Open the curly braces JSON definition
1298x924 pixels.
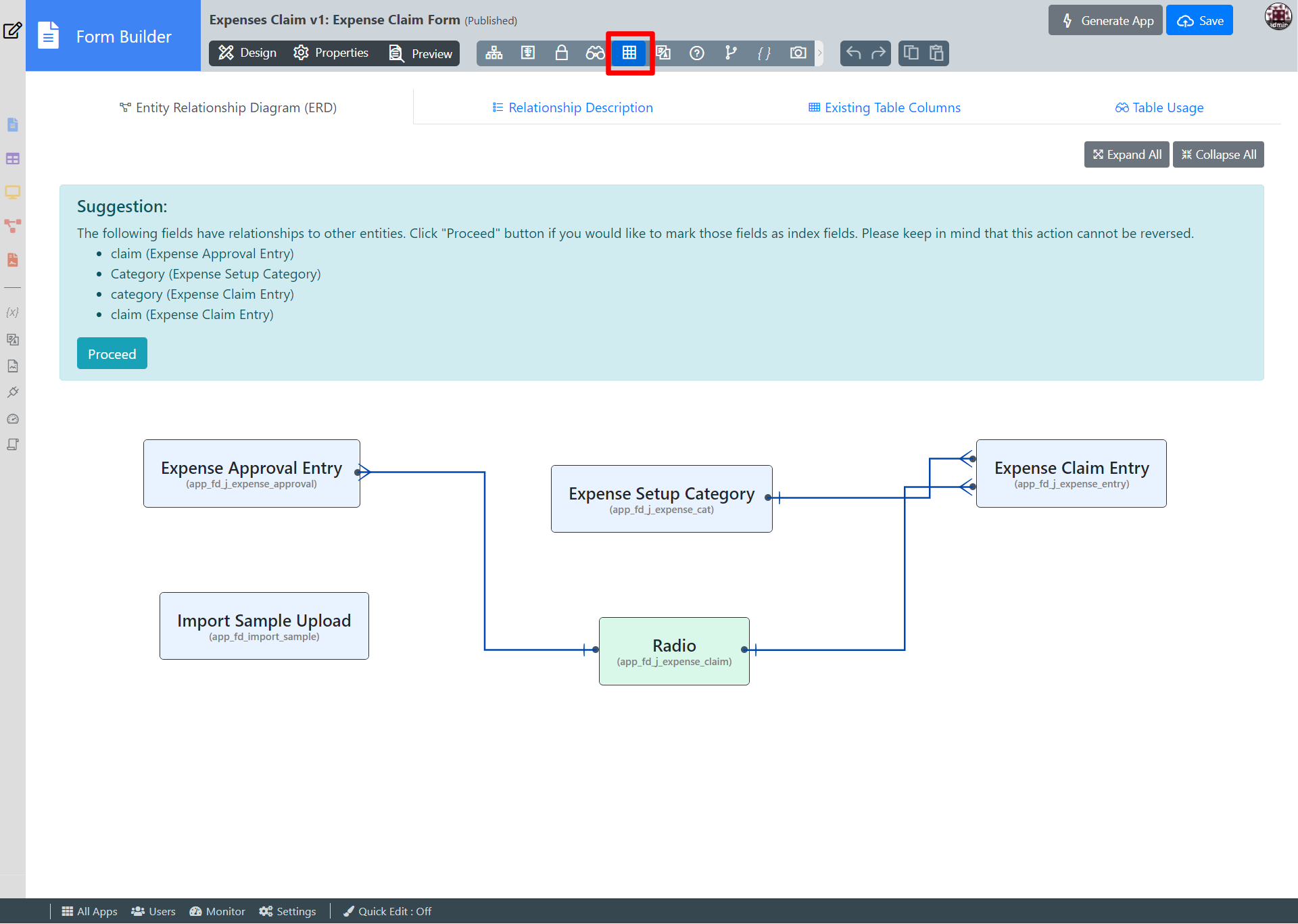pyautogui.click(x=764, y=53)
